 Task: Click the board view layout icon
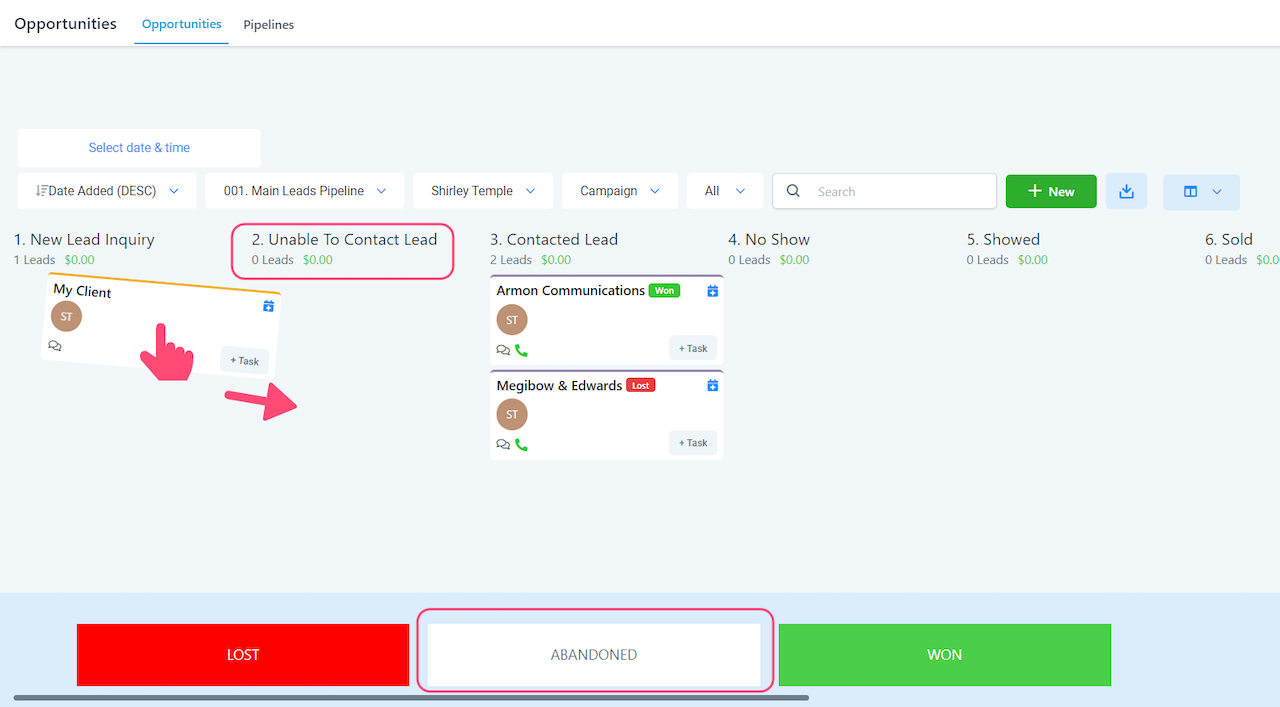[1190, 191]
